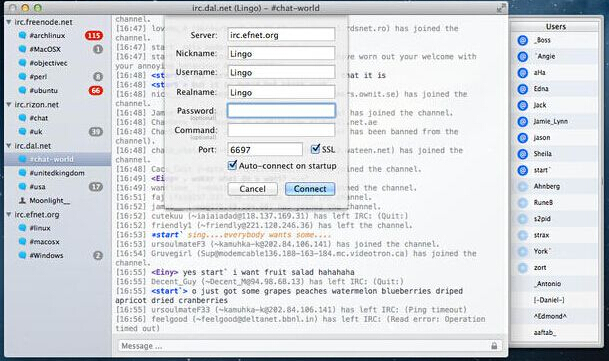Viewport: 609px width, 361px height.
Task: Collapse the irc.freenode.net server group
Action: pos(9,22)
